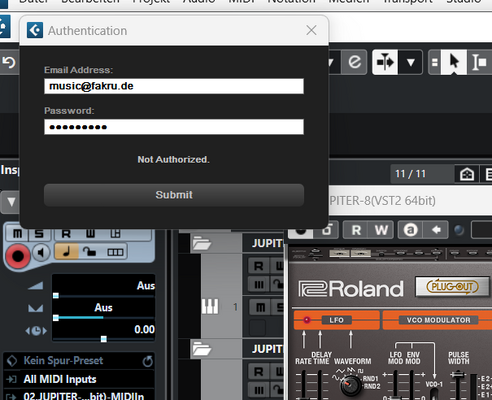Viewport: 492px width, 400px height.
Task: Toggle the Mute M button in Inspector
Action: pyautogui.click(x=17, y=233)
